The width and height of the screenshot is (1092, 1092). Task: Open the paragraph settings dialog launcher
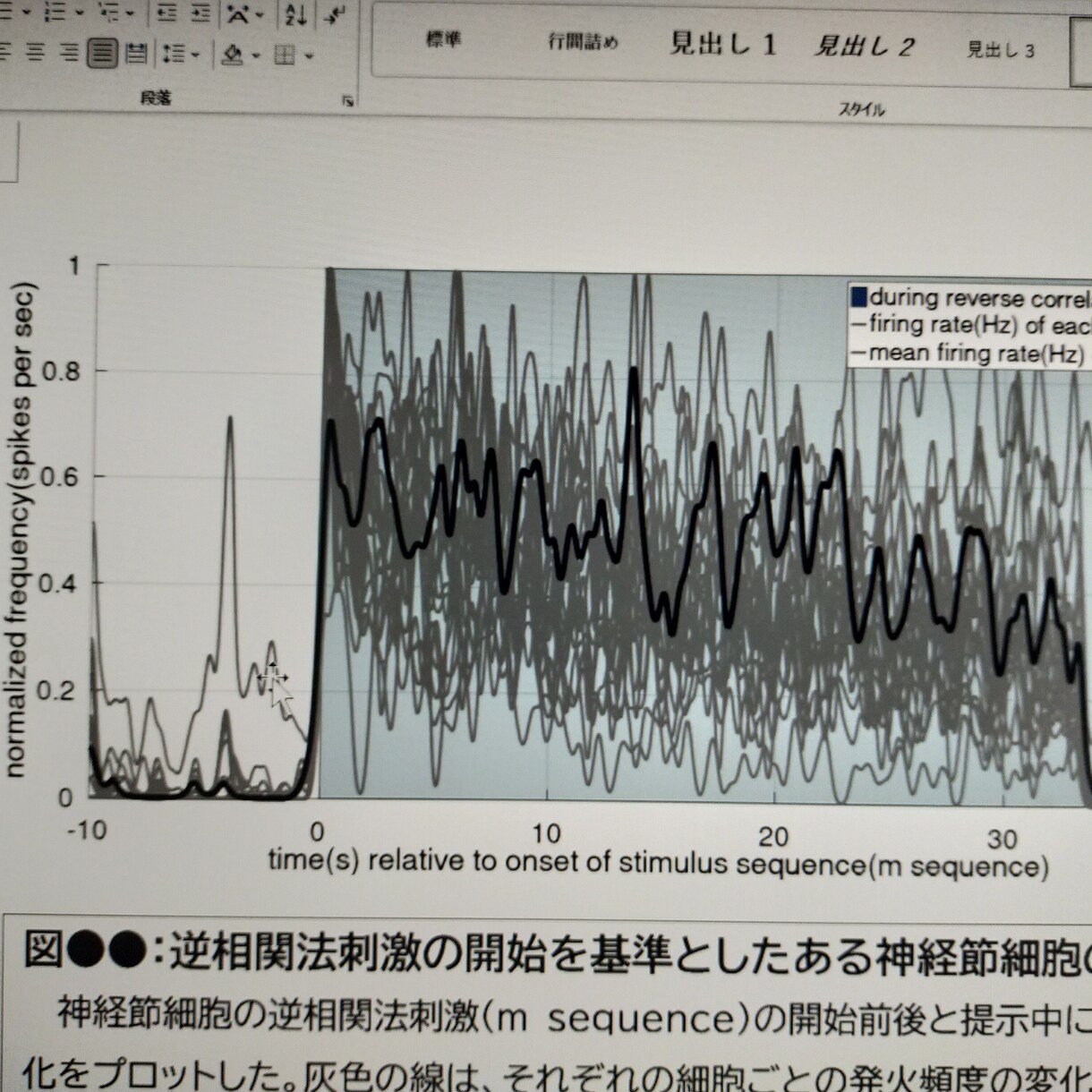pos(348,101)
